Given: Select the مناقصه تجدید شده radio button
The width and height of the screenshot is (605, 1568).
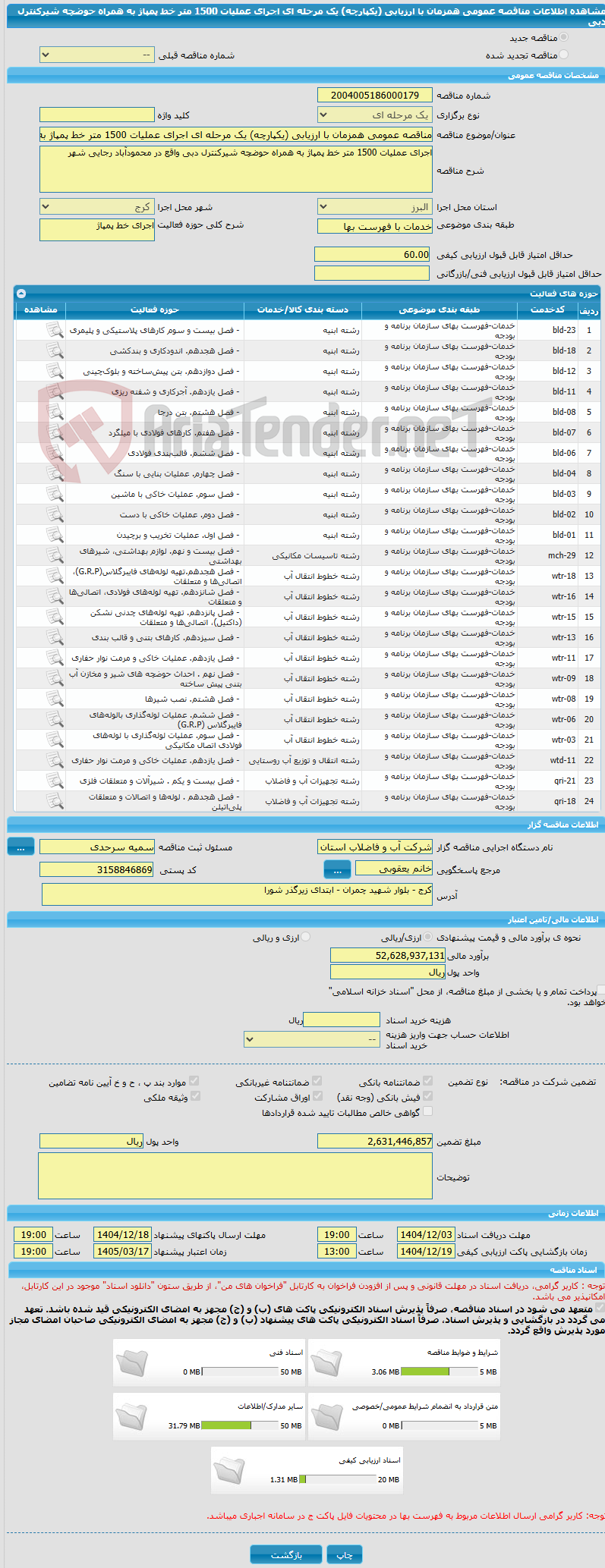Looking at the screenshot, I should pos(563,55).
